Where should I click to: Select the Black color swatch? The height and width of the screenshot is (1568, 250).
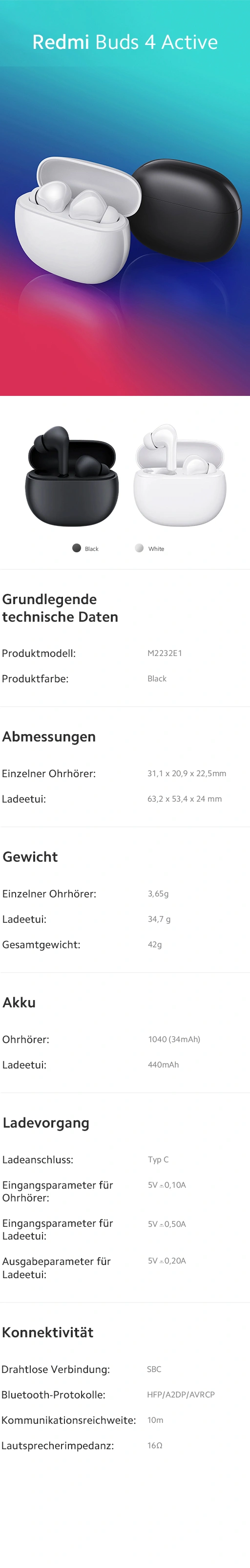[77, 548]
